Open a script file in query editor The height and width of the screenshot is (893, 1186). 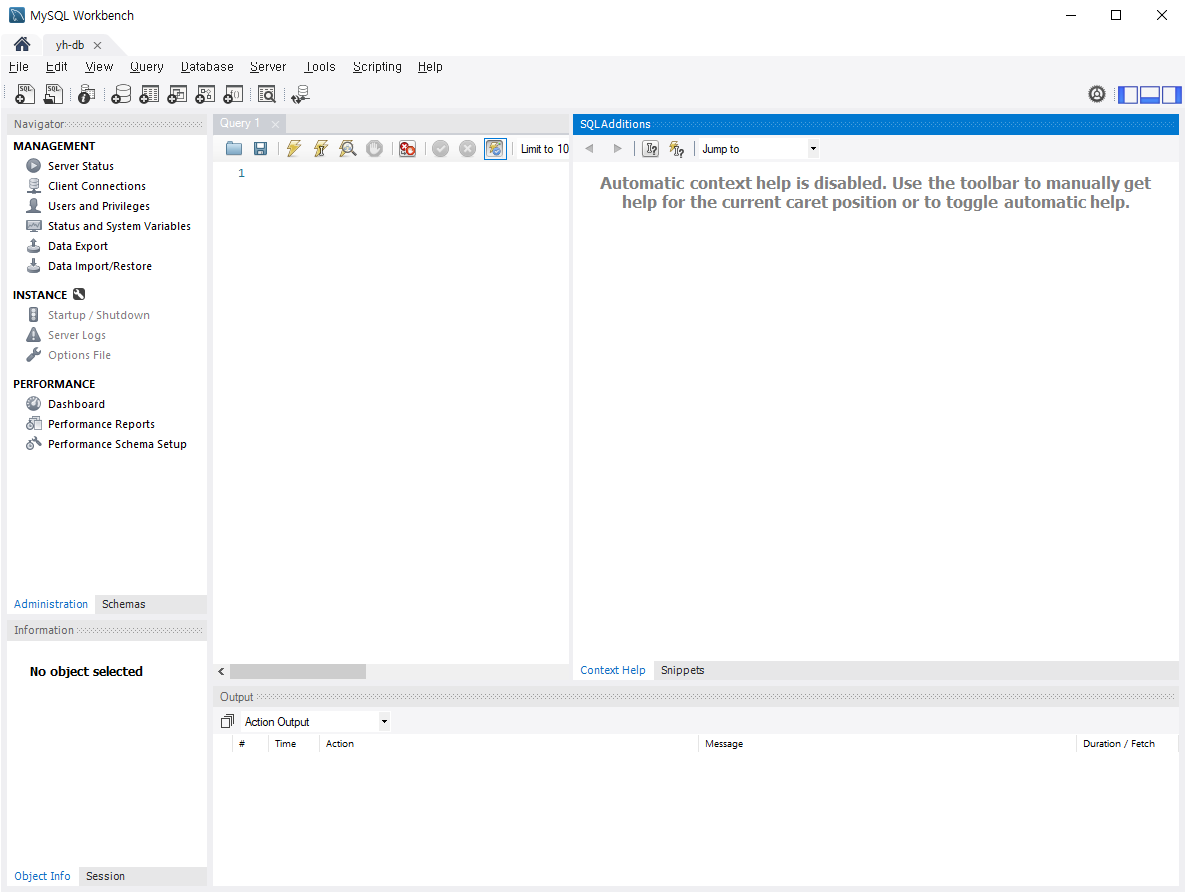tap(234, 149)
